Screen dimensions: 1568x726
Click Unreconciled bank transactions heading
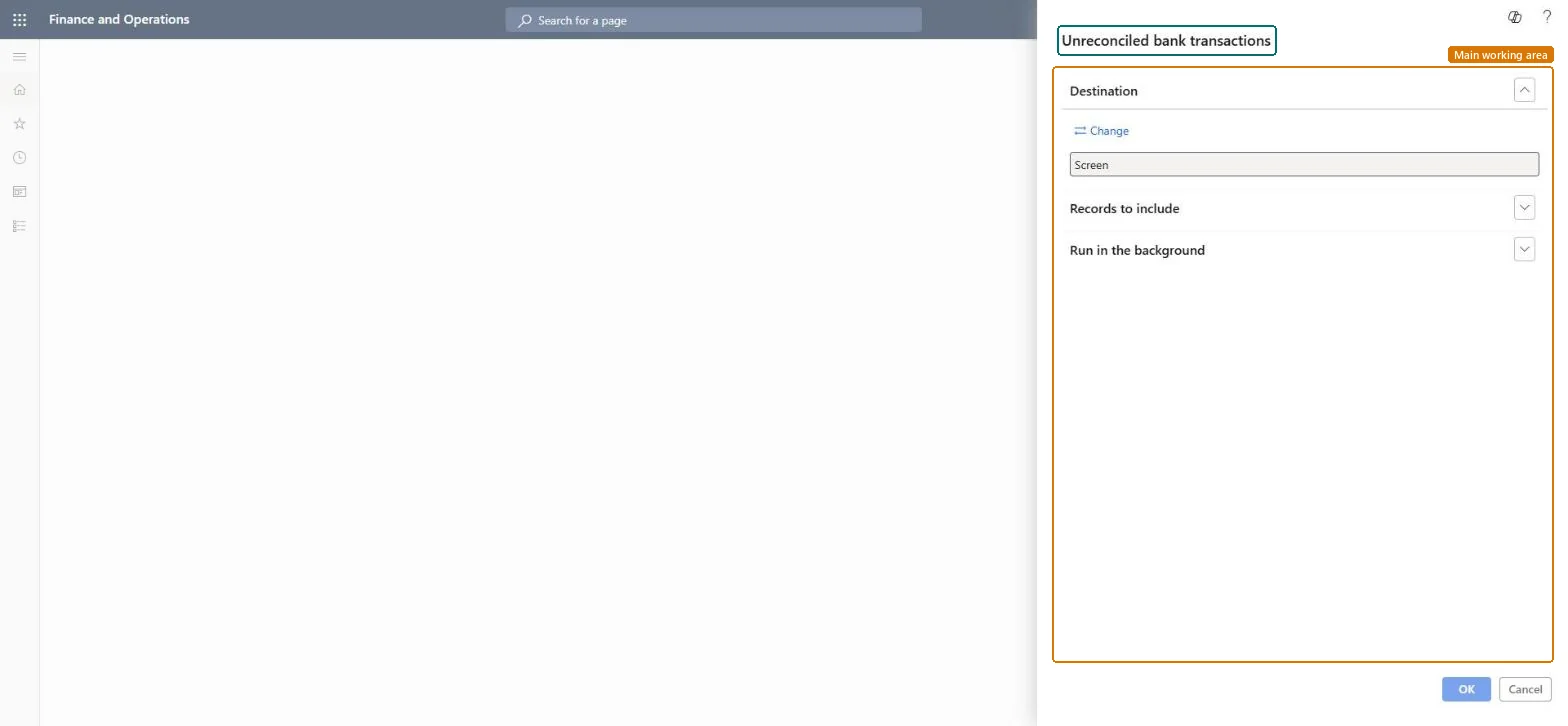tap(1166, 41)
